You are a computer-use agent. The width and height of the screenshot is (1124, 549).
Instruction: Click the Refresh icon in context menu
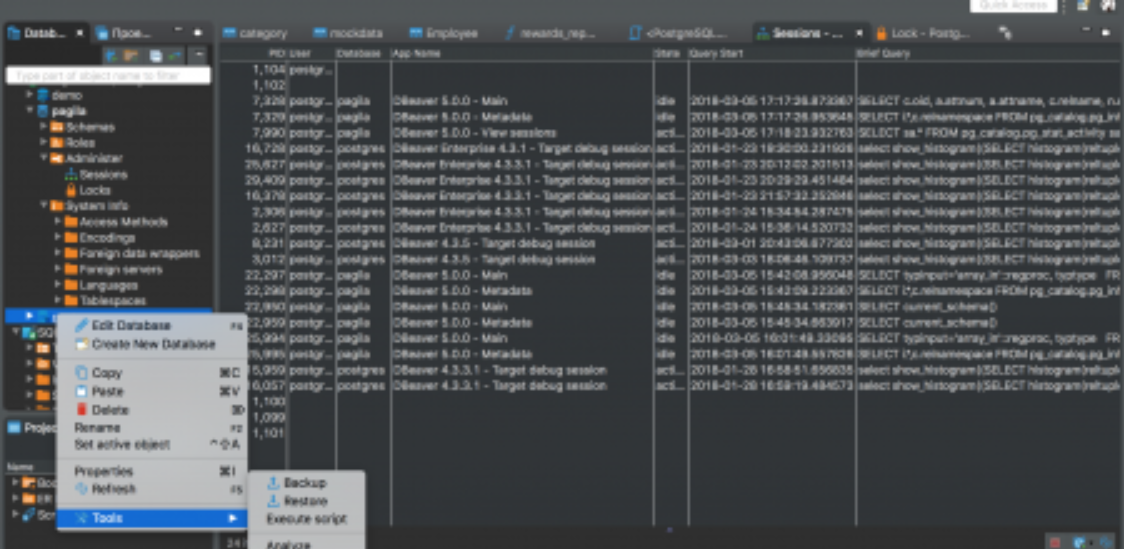pyautogui.click(x=82, y=489)
